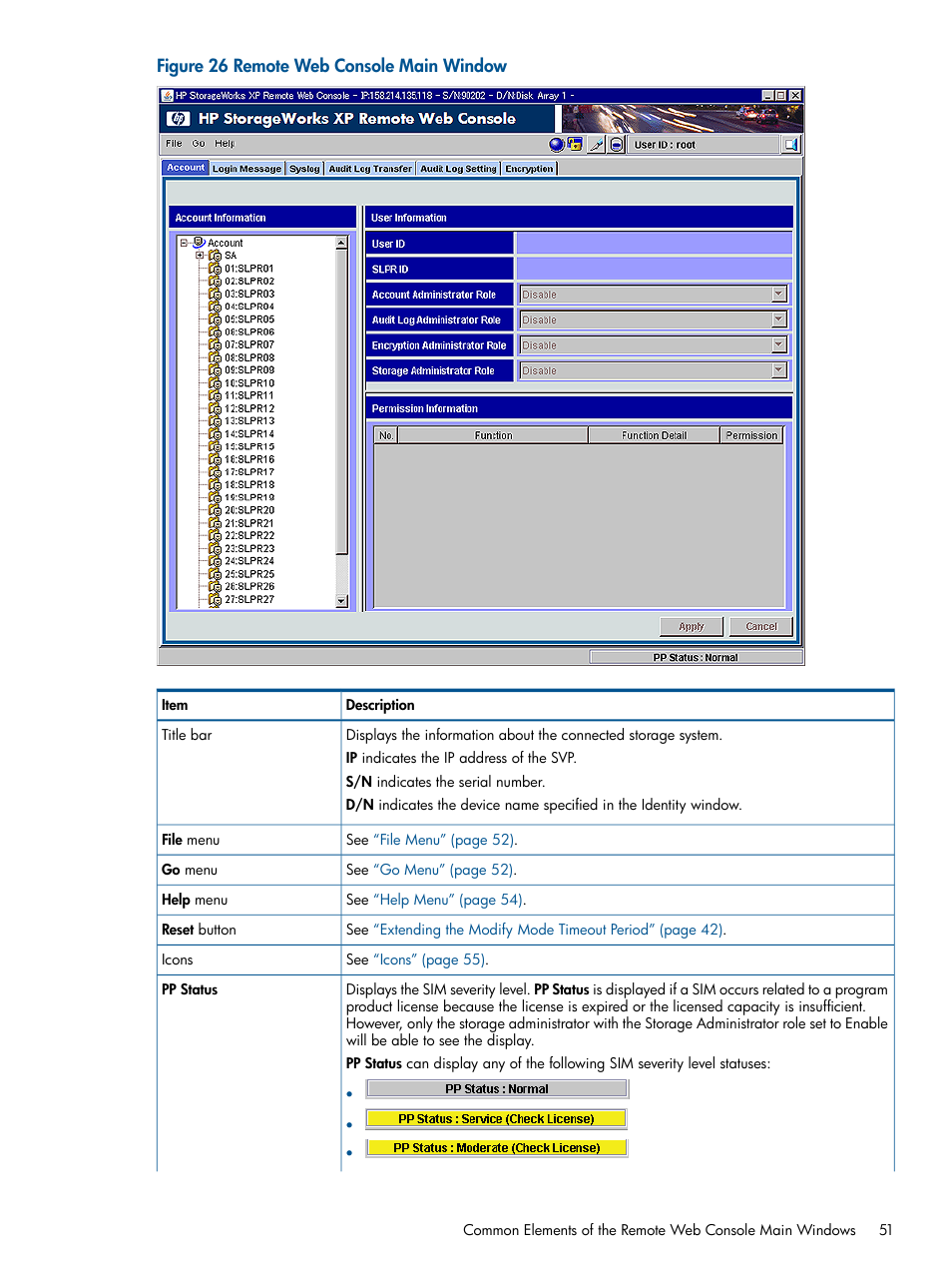Screen dimensions: 952x1269
Task: Open Audit Log Administrator Role dropdown
Action: tap(779, 319)
